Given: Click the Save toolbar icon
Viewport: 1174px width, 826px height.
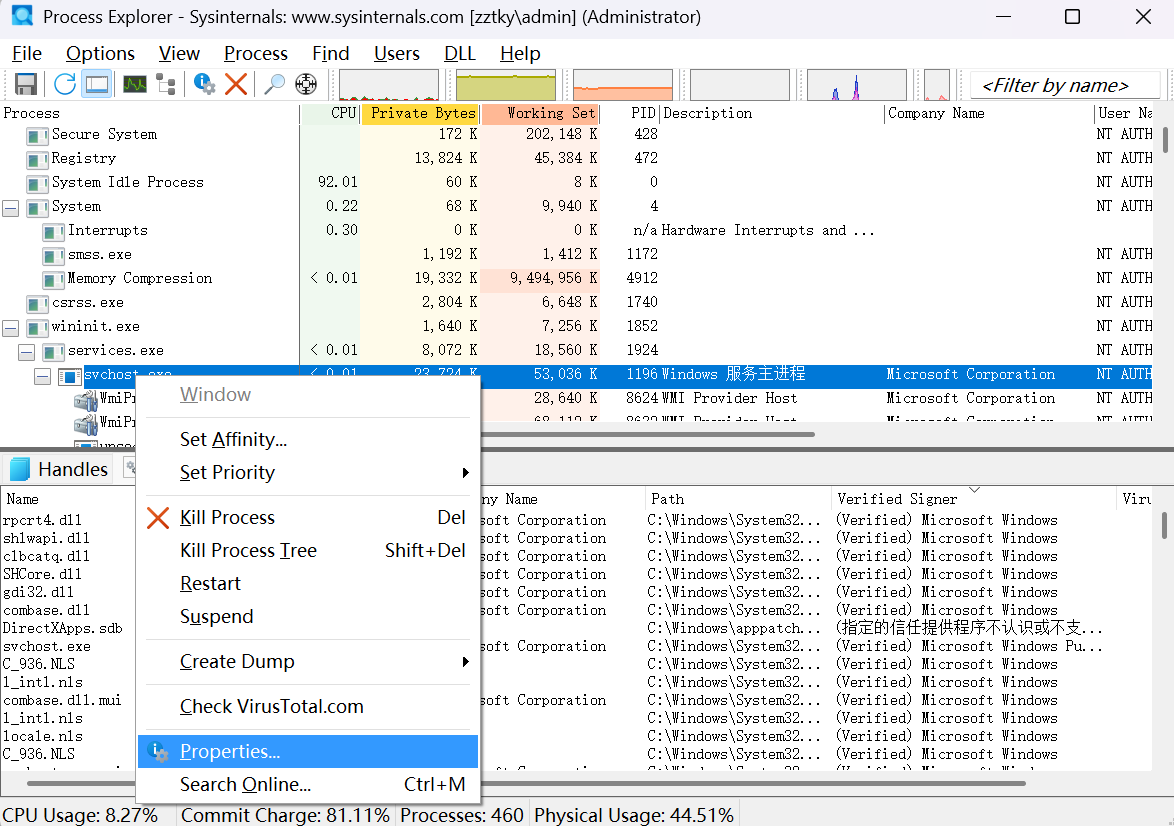Looking at the screenshot, I should pyautogui.click(x=26, y=84).
